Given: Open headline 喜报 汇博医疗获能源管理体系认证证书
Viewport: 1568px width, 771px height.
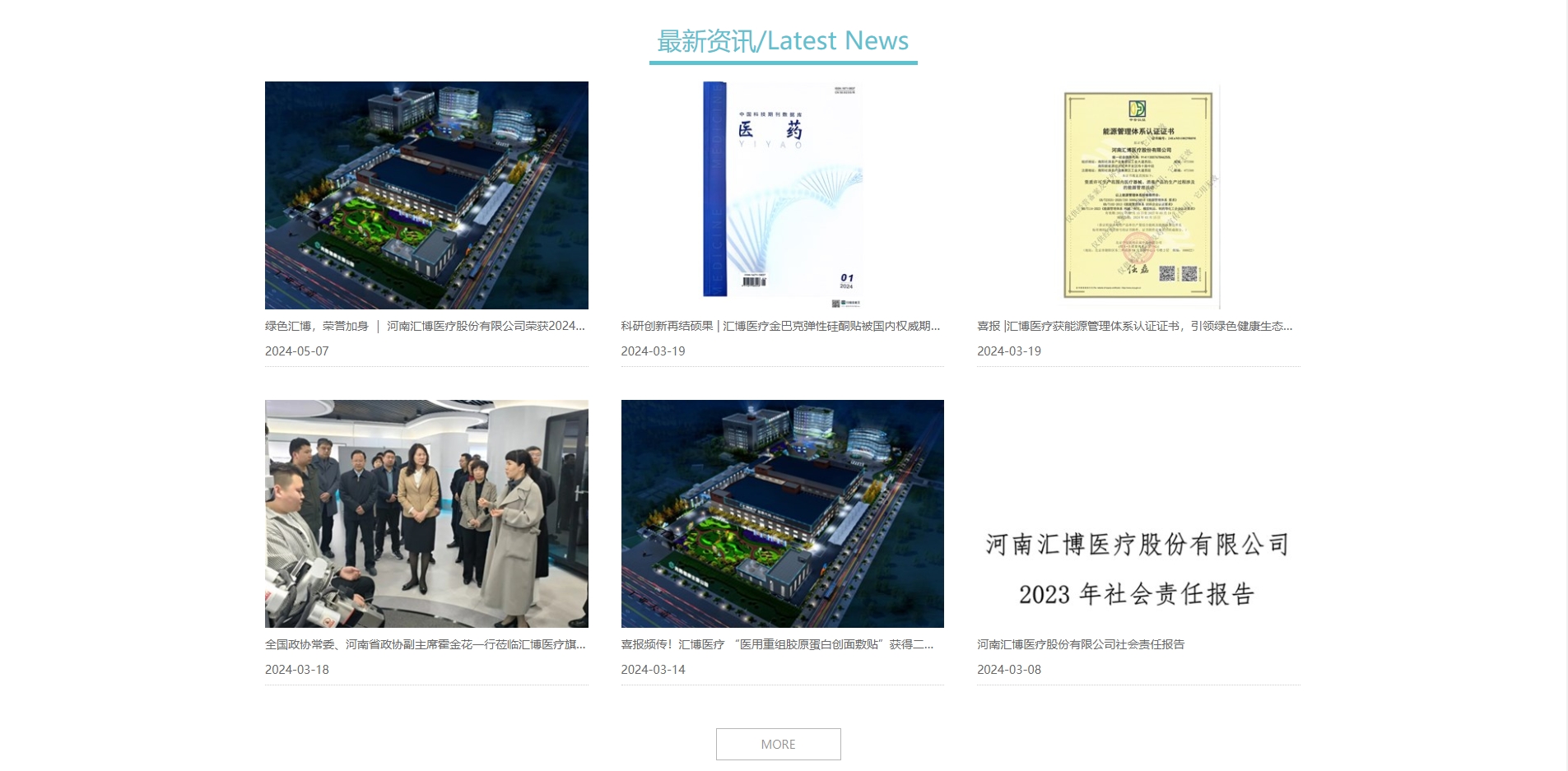Looking at the screenshot, I should pos(1135,326).
